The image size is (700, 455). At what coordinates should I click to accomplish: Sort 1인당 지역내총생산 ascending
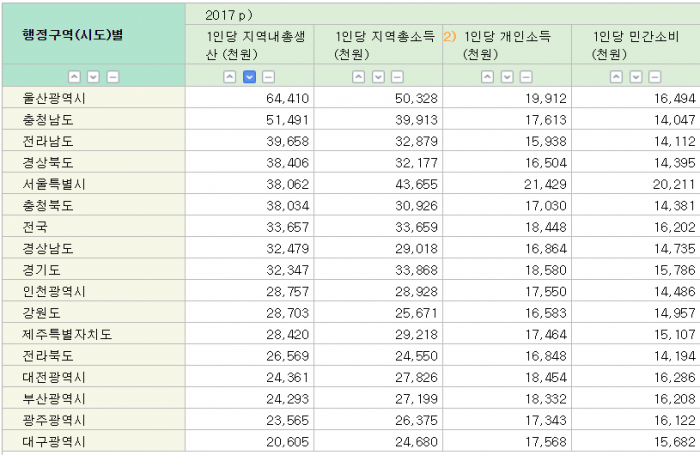(230, 77)
